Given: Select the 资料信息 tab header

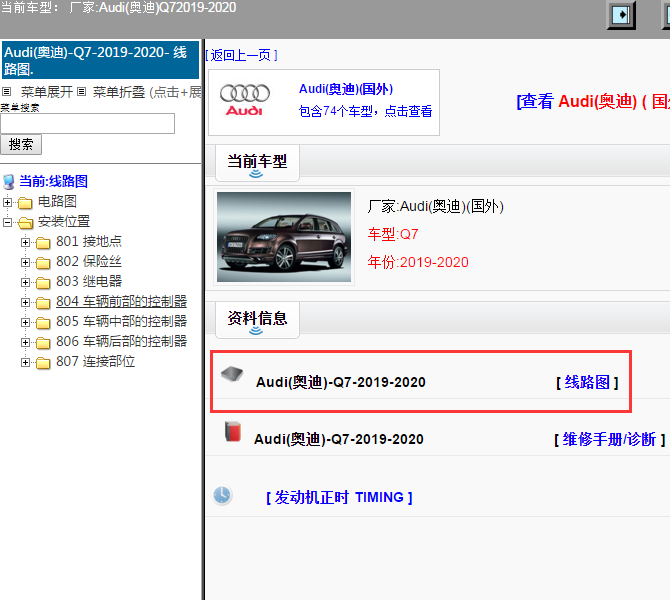Looking at the screenshot, I should pyautogui.click(x=257, y=320).
